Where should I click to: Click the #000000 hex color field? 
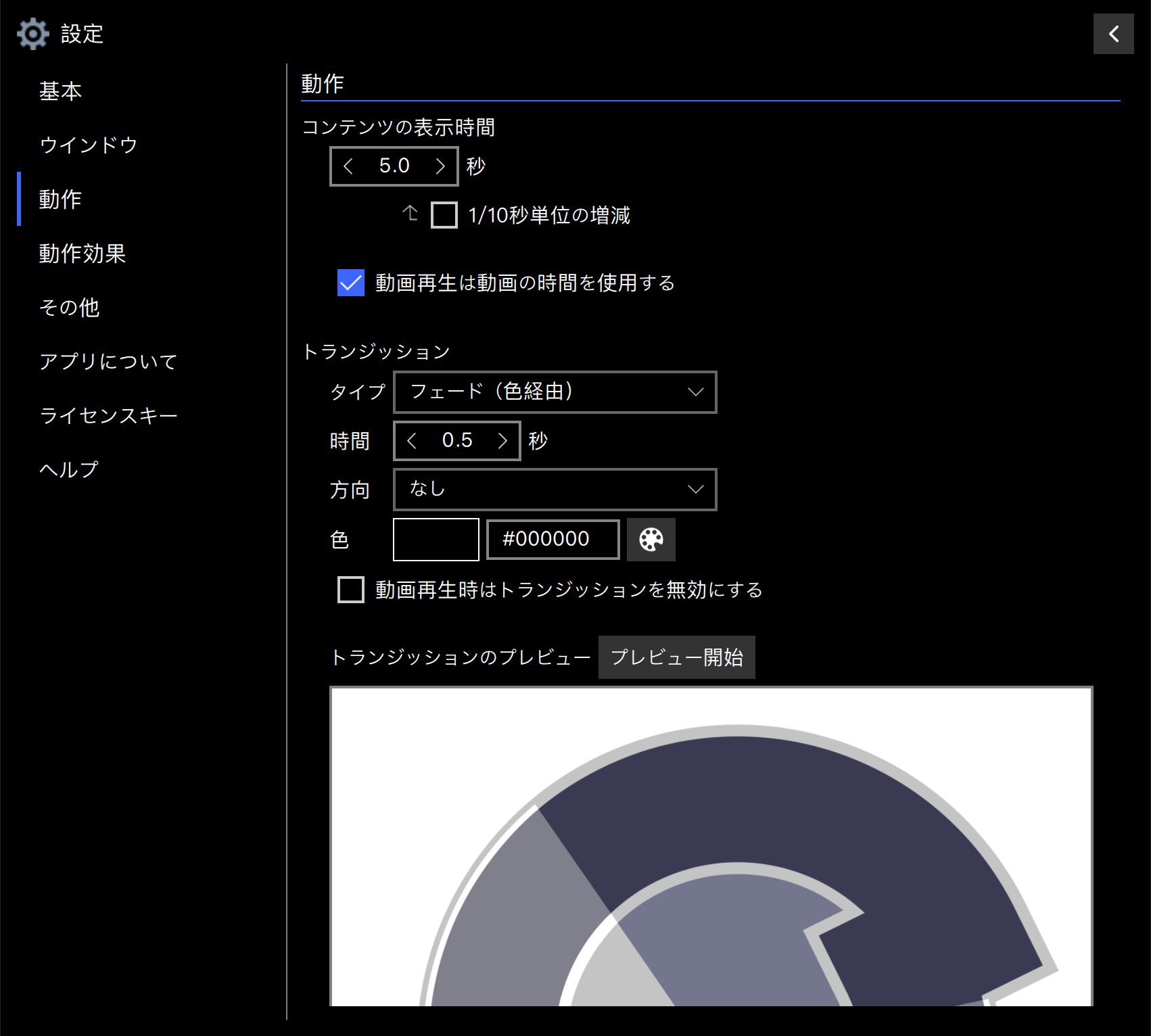coord(553,540)
